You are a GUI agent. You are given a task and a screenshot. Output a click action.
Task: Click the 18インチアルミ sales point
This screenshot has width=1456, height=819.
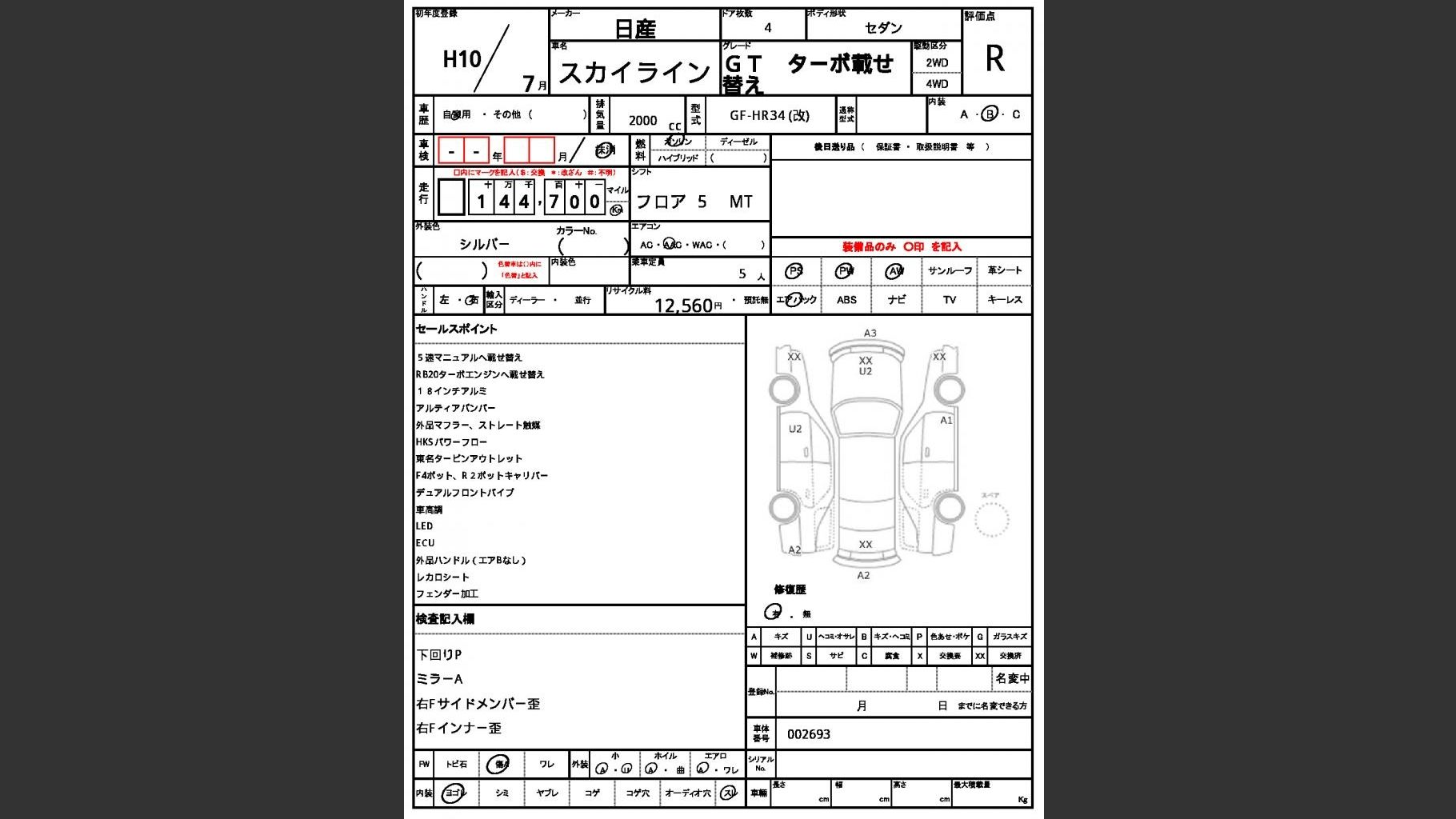451,391
